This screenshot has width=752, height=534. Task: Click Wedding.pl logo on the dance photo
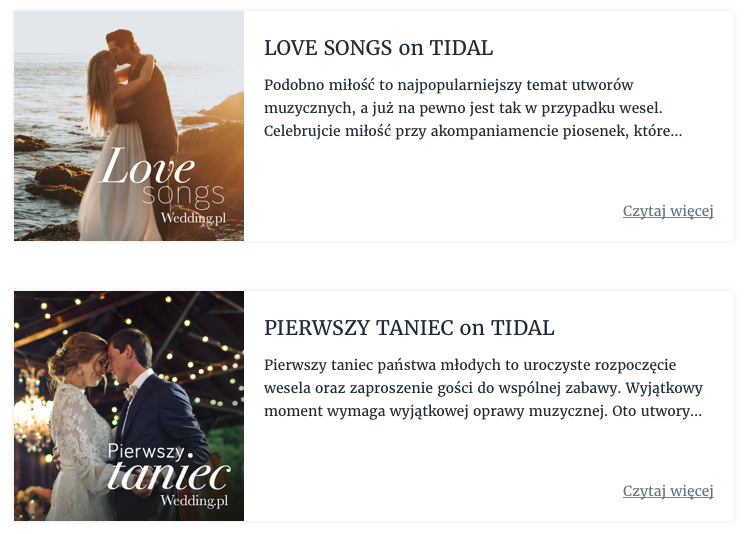(x=194, y=500)
